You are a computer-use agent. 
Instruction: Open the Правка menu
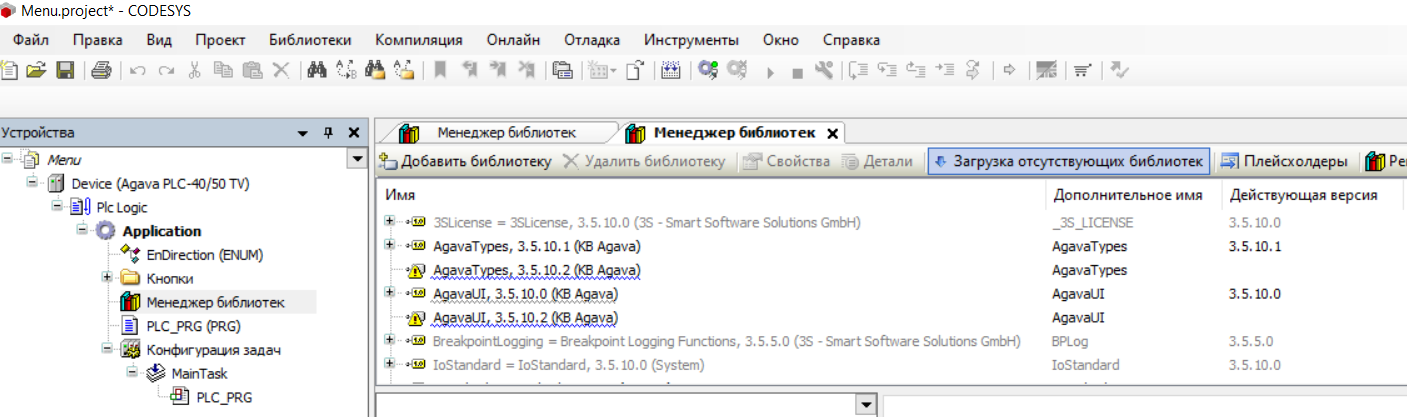tap(98, 40)
